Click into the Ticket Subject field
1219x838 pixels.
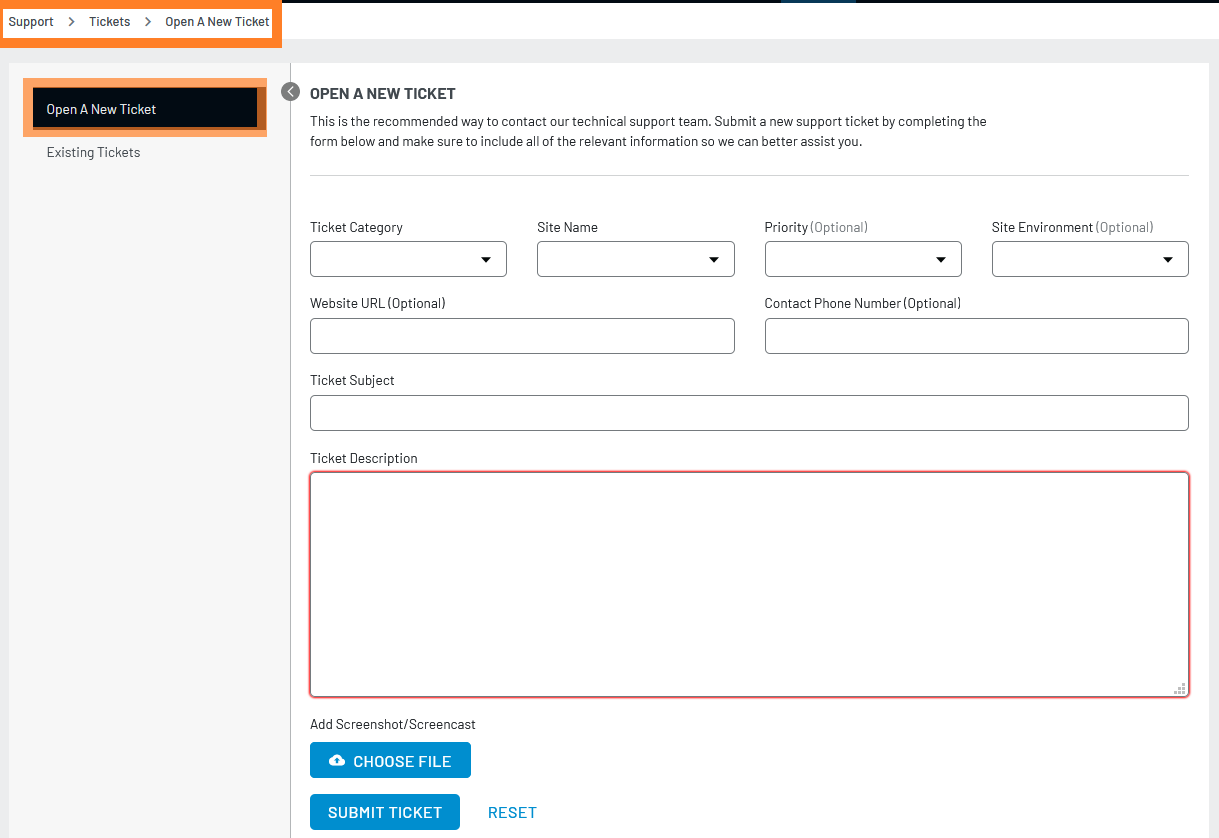tap(749, 413)
